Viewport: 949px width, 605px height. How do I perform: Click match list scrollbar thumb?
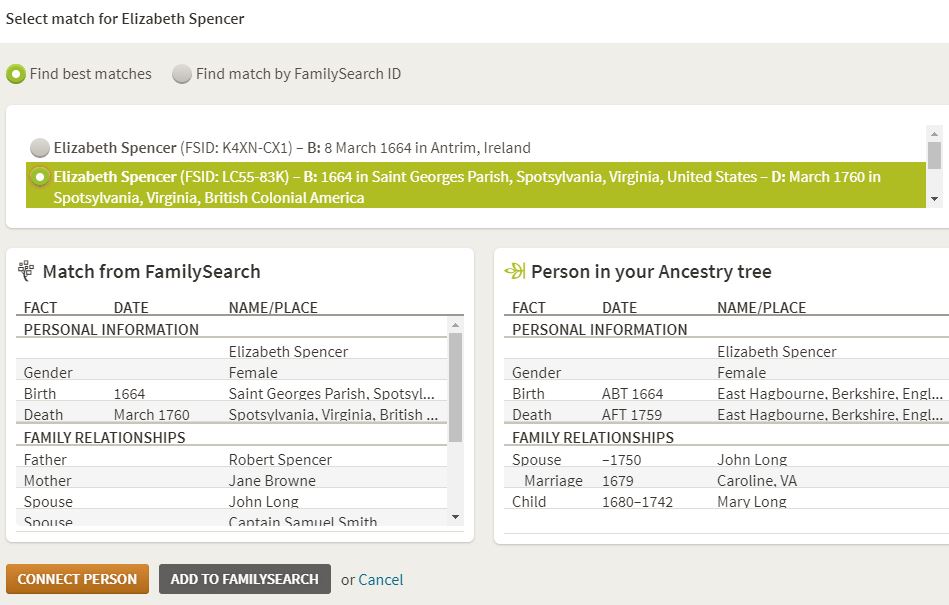click(x=934, y=155)
